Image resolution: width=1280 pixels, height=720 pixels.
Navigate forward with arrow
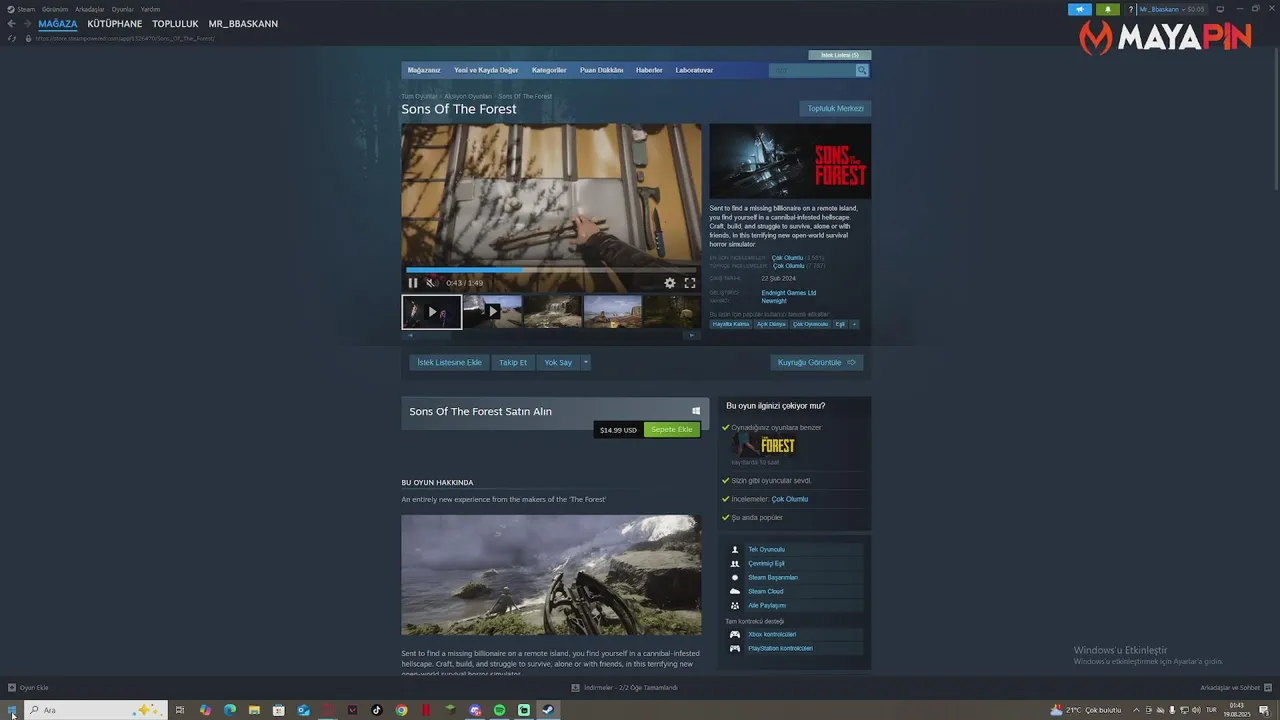pyautogui.click(x=26, y=24)
